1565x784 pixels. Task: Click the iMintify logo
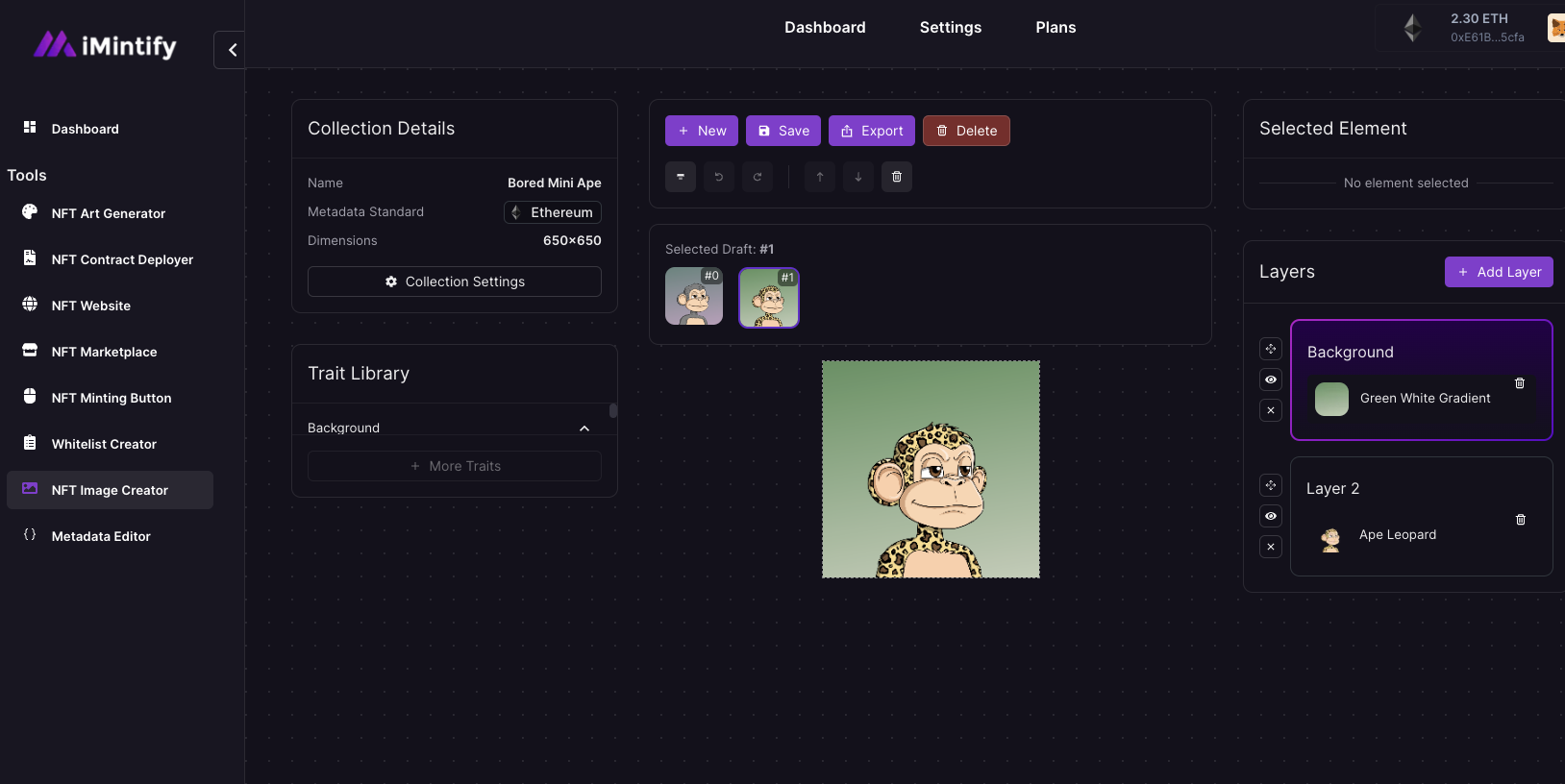105,45
